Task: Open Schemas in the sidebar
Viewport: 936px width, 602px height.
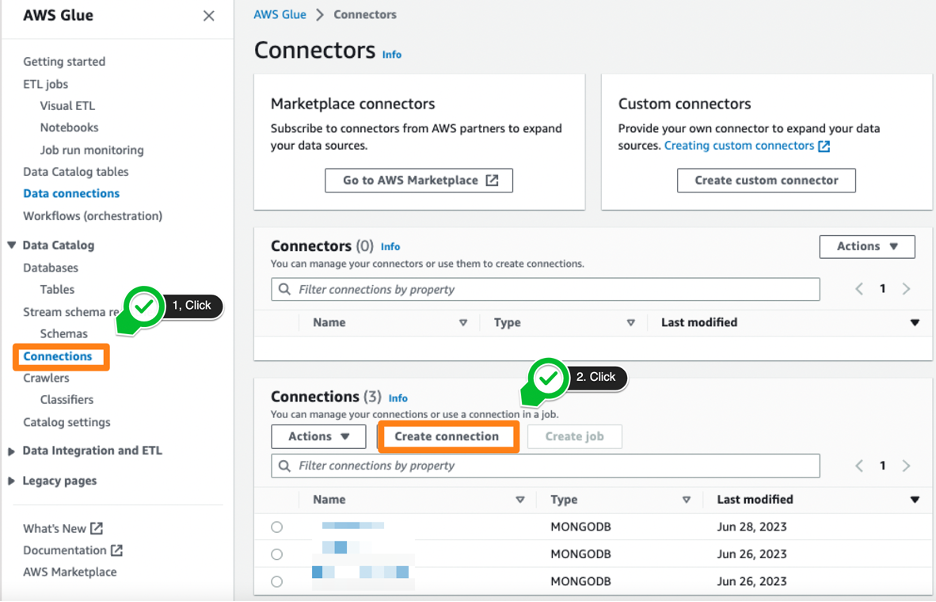Action: 64,334
